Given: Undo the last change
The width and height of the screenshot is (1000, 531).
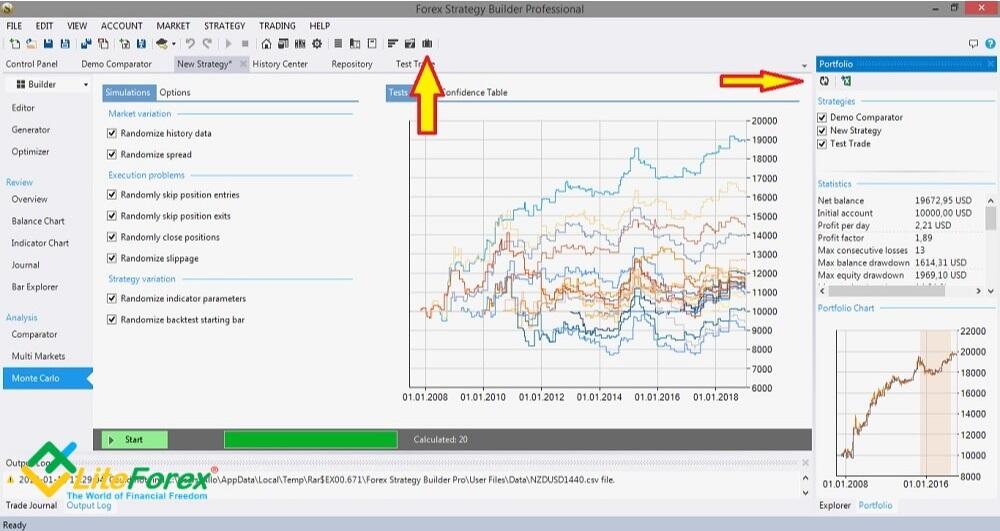Looking at the screenshot, I should click(x=190, y=43).
